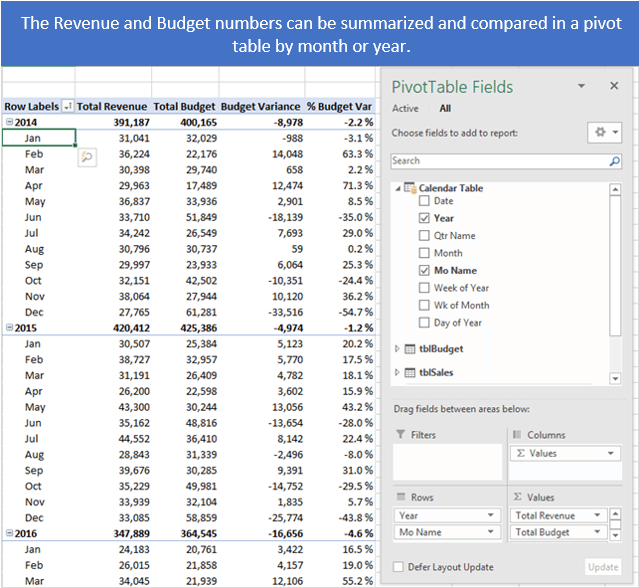The width and height of the screenshot is (639, 588).
Task: Click the Calendar Table icon in field list
Action: 410,188
